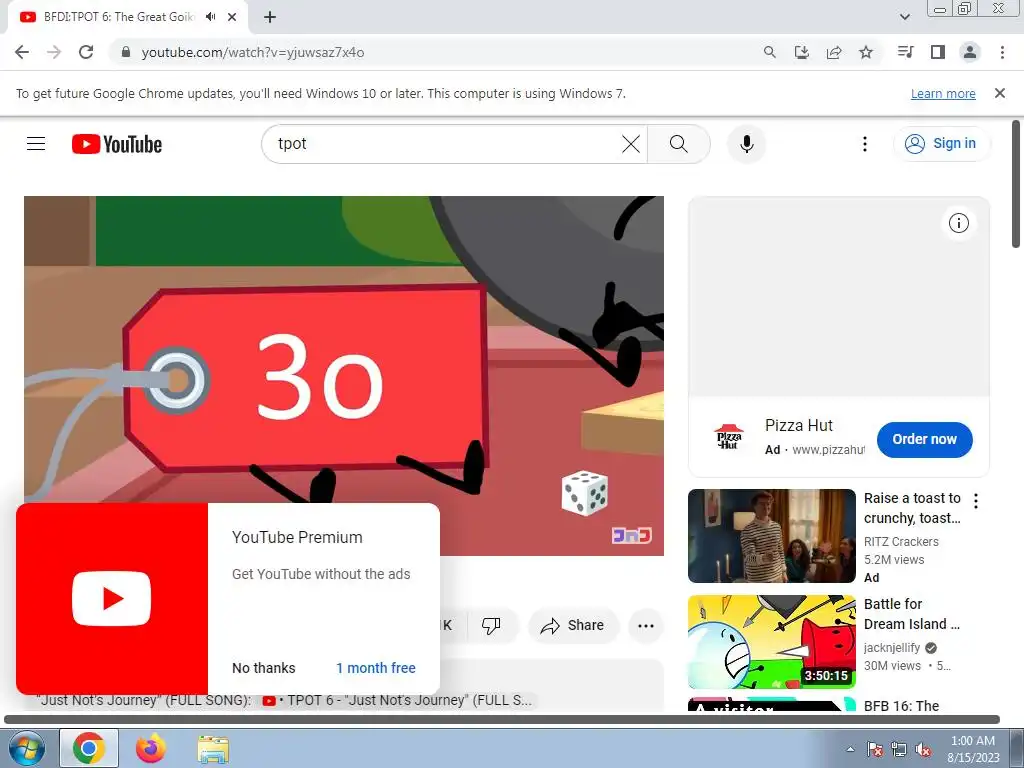Open ad info icon on Pizza Hut ad
The image size is (1024, 768).
pos(959,223)
